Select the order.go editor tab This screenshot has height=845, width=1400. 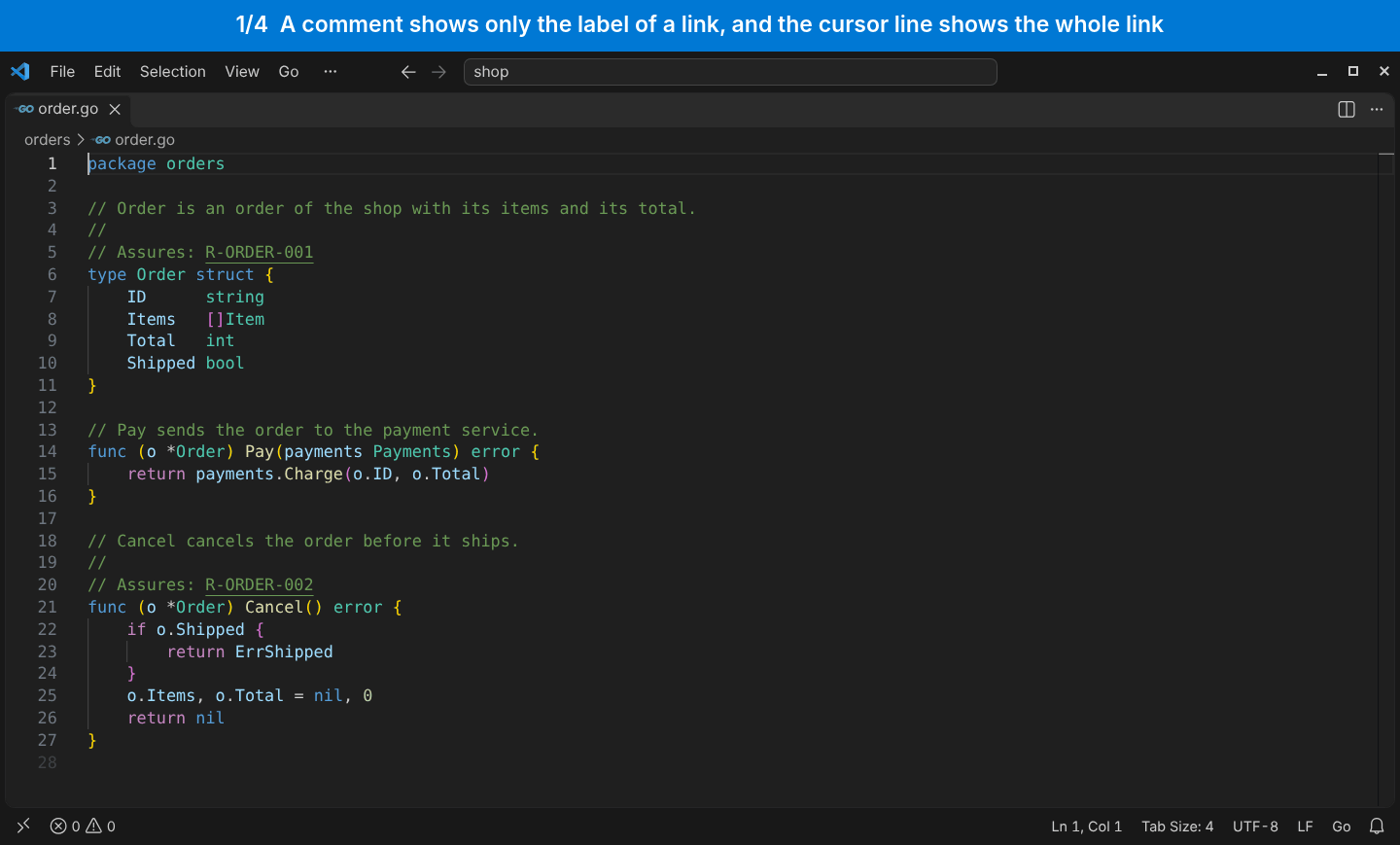click(x=68, y=109)
